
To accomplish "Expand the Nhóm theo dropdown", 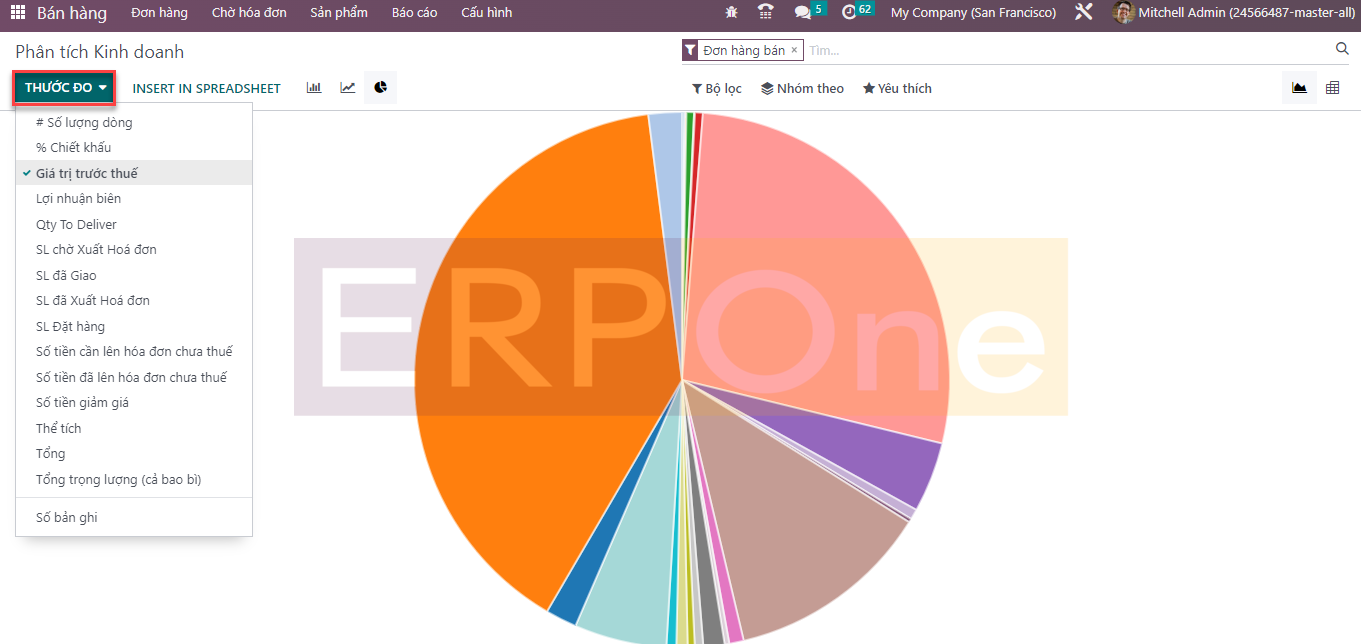I will pyautogui.click(x=802, y=89).
